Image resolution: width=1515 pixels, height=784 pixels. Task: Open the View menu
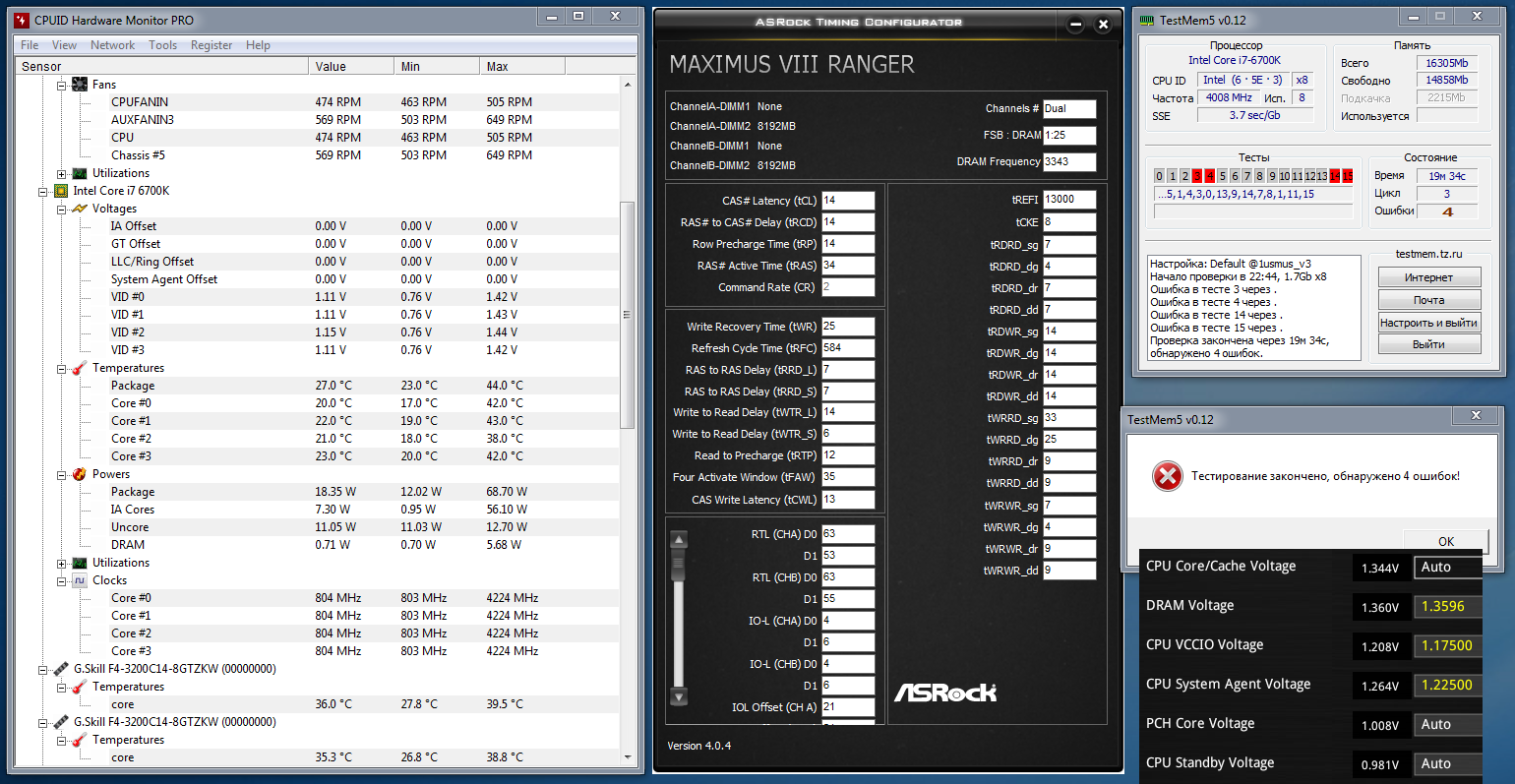pyautogui.click(x=64, y=45)
